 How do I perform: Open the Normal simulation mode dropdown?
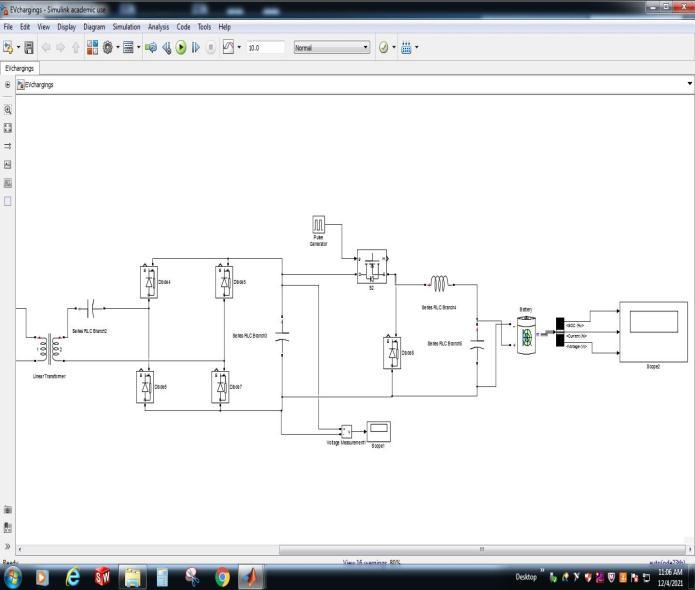[332, 47]
